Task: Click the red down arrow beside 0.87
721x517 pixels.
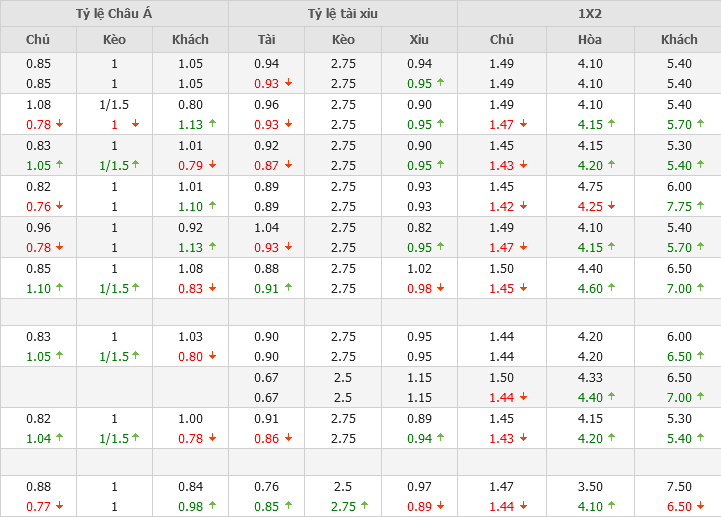Action: 288,165
